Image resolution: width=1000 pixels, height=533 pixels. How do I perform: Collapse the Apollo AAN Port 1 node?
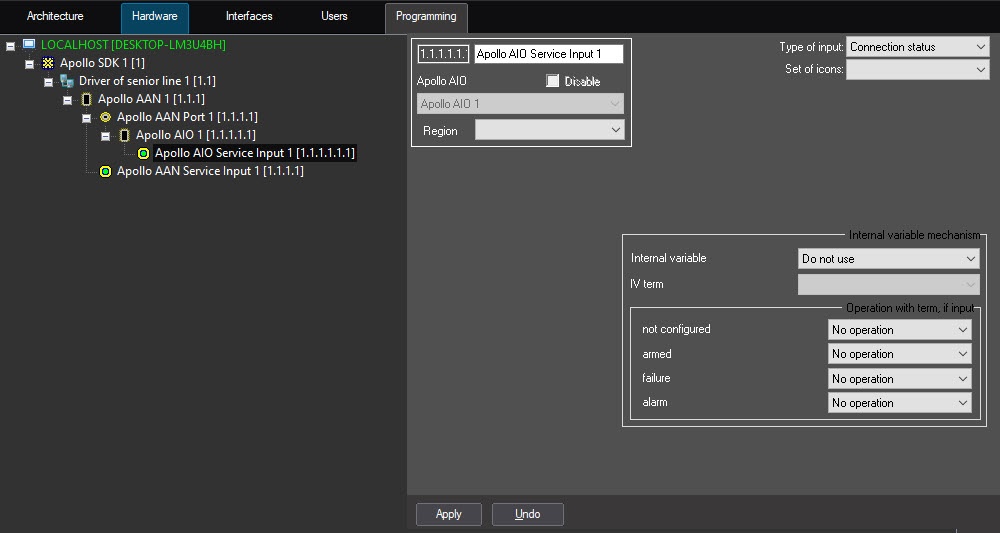86,118
